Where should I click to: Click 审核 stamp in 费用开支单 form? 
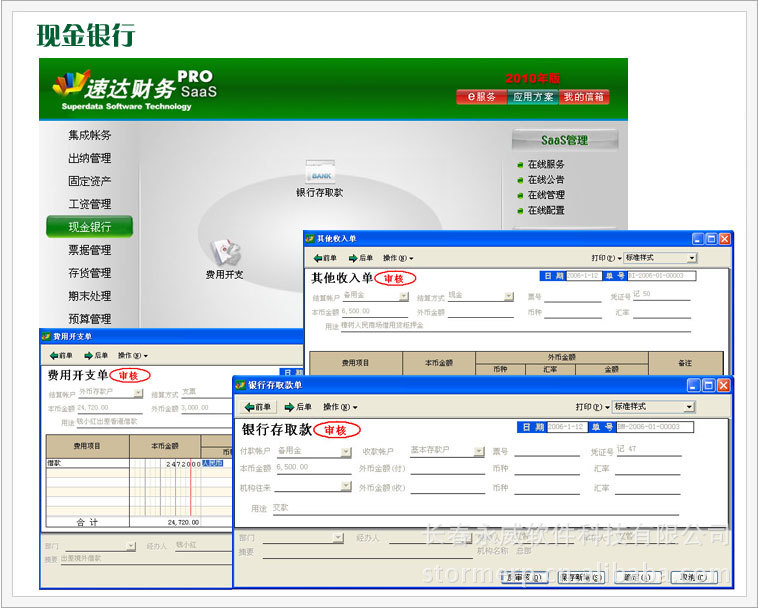[x=130, y=376]
